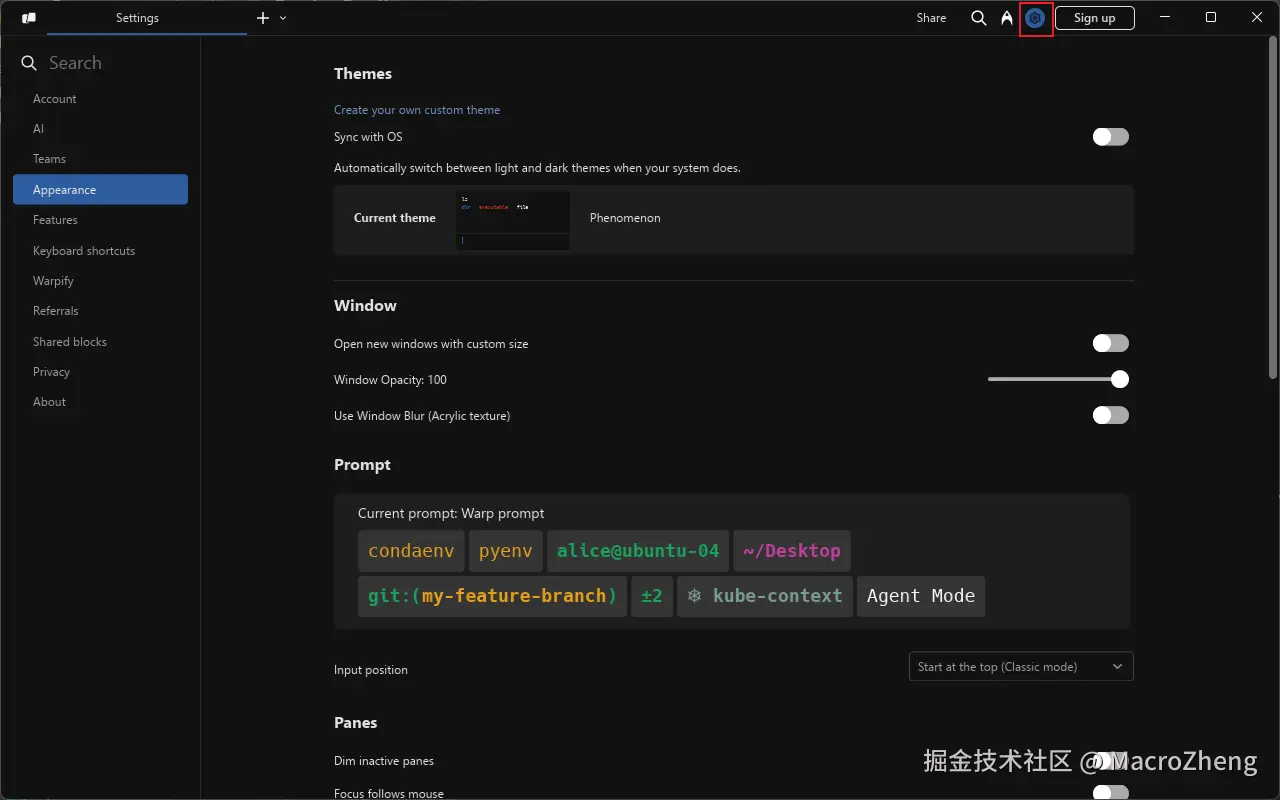Click the git:(my-feature-branch) prompt chip
Screen dimensions: 1280x800
click(x=493, y=596)
